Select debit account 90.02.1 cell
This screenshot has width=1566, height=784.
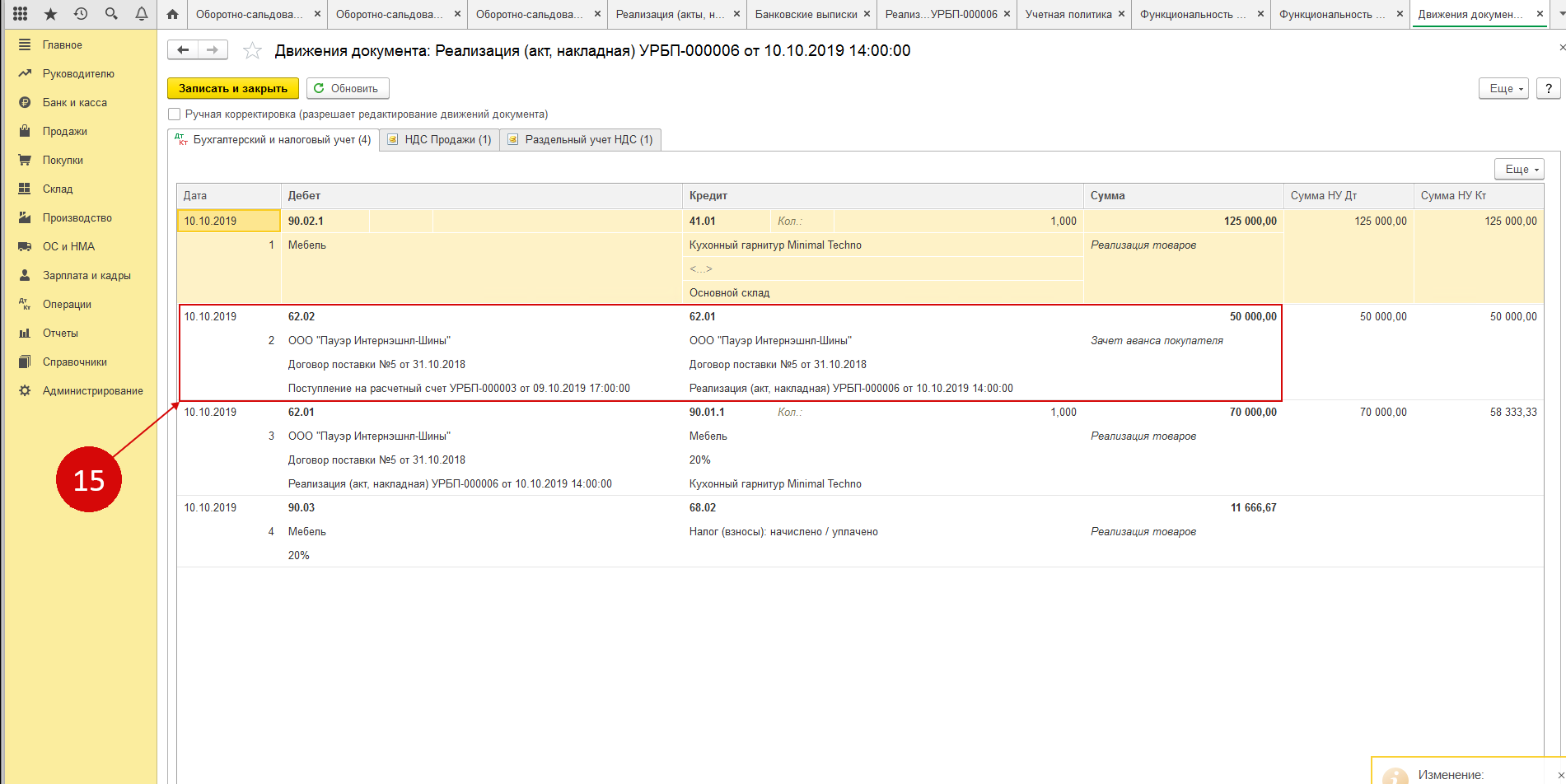click(x=325, y=221)
